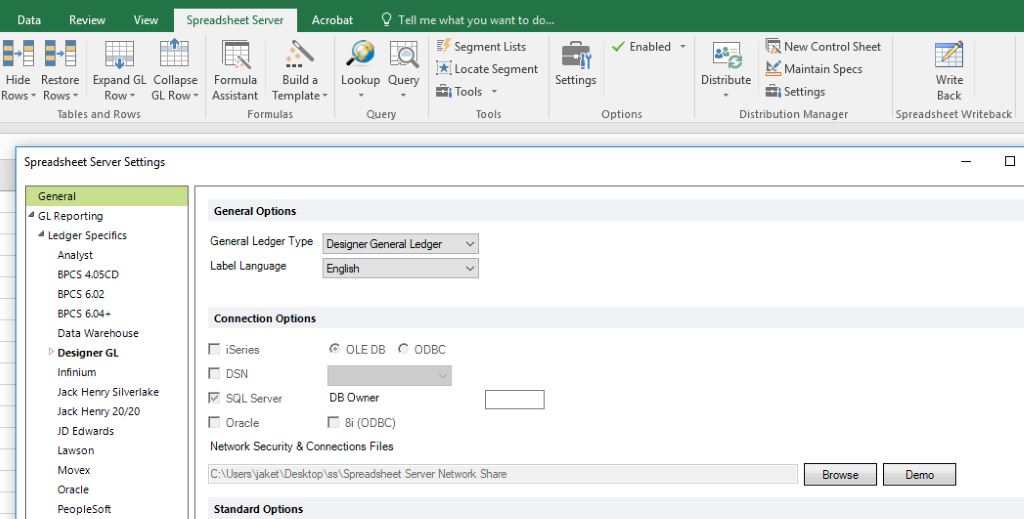
Task: Open the Formula Assistant
Action: pos(235,71)
